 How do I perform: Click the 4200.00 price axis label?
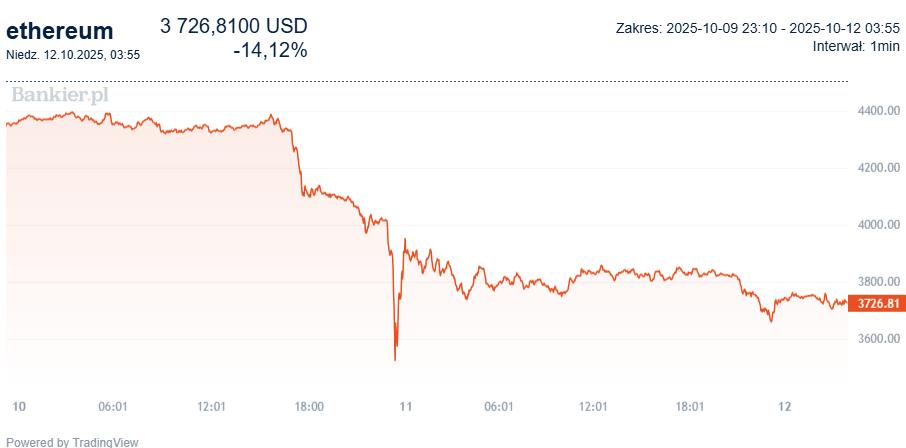[x=877, y=168]
